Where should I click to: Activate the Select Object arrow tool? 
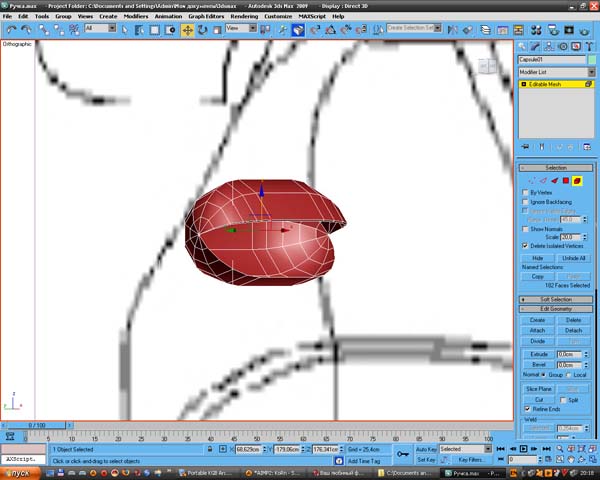click(x=124, y=29)
